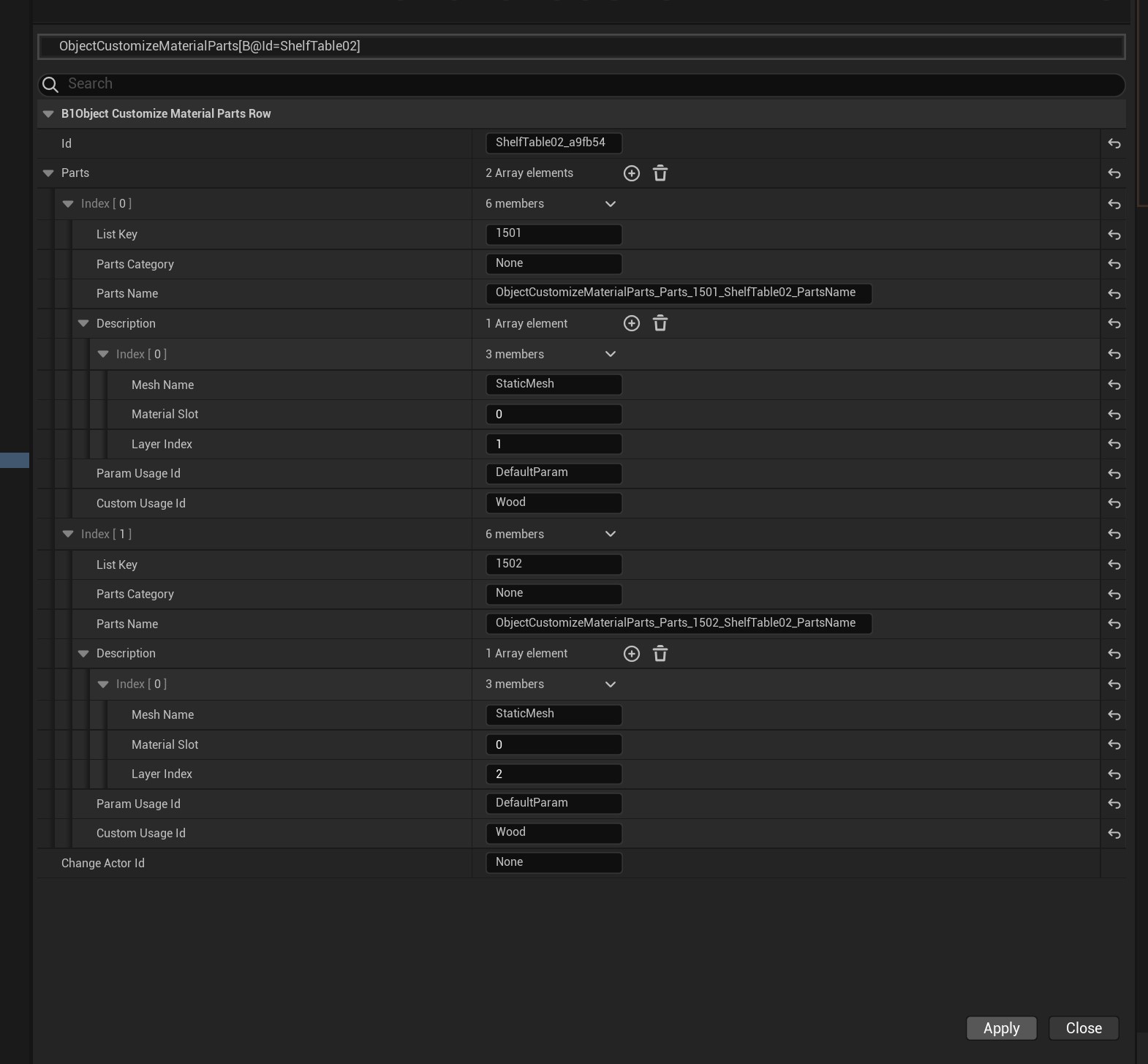1148x1064 pixels.
Task: Collapse the second part's Description array
Action: pos(83,654)
